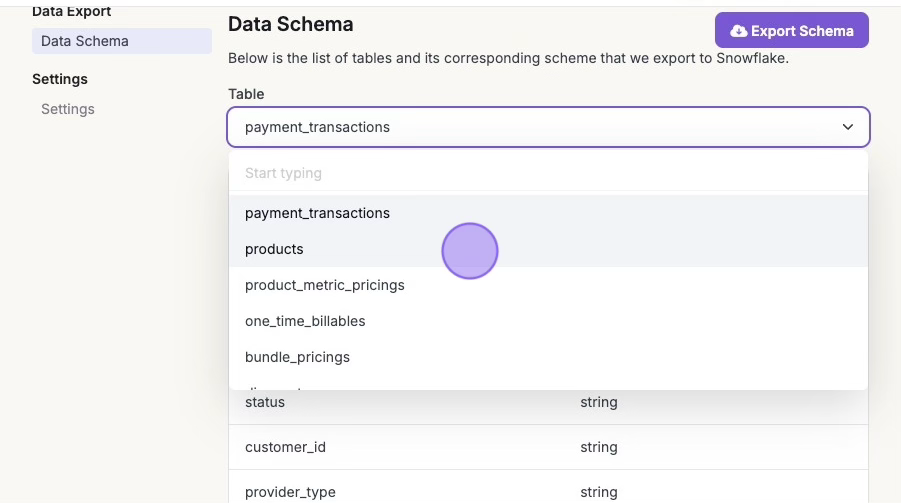Viewport: 901px width, 503px height.
Task: Open Data Schema in the sidebar
Action: pos(85,41)
